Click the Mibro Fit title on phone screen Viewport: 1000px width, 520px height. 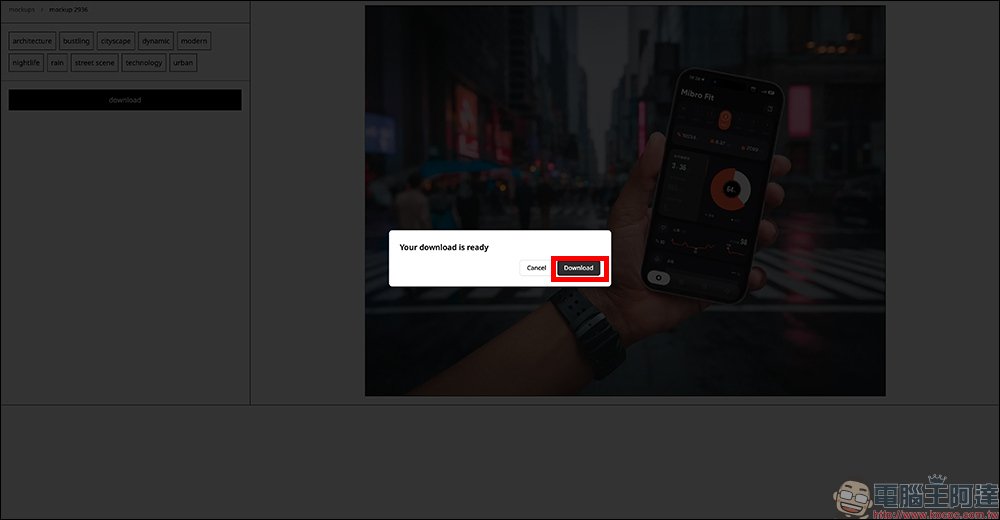point(698,93)
